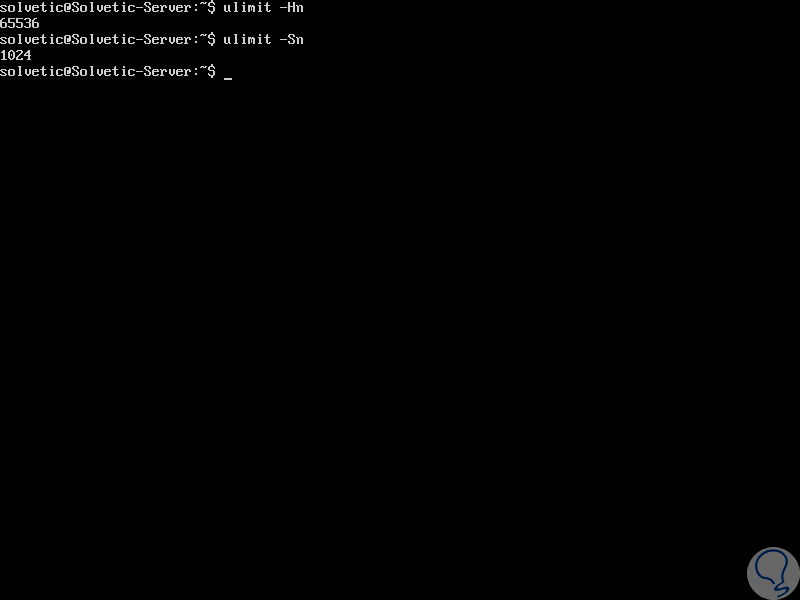The width and height of the screenshot is (800, 600).
Task: Click the 65536 hard limit output
Action: [x=19, y=23]
